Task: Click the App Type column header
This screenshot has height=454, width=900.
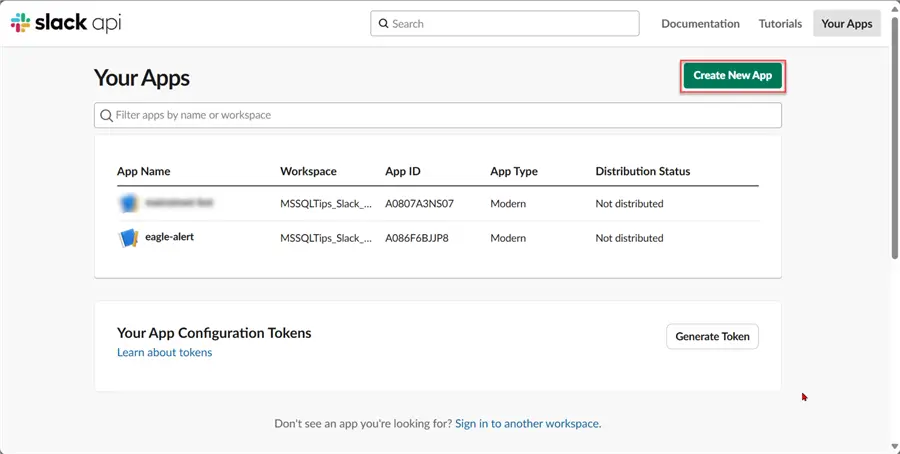Action: 514,171
